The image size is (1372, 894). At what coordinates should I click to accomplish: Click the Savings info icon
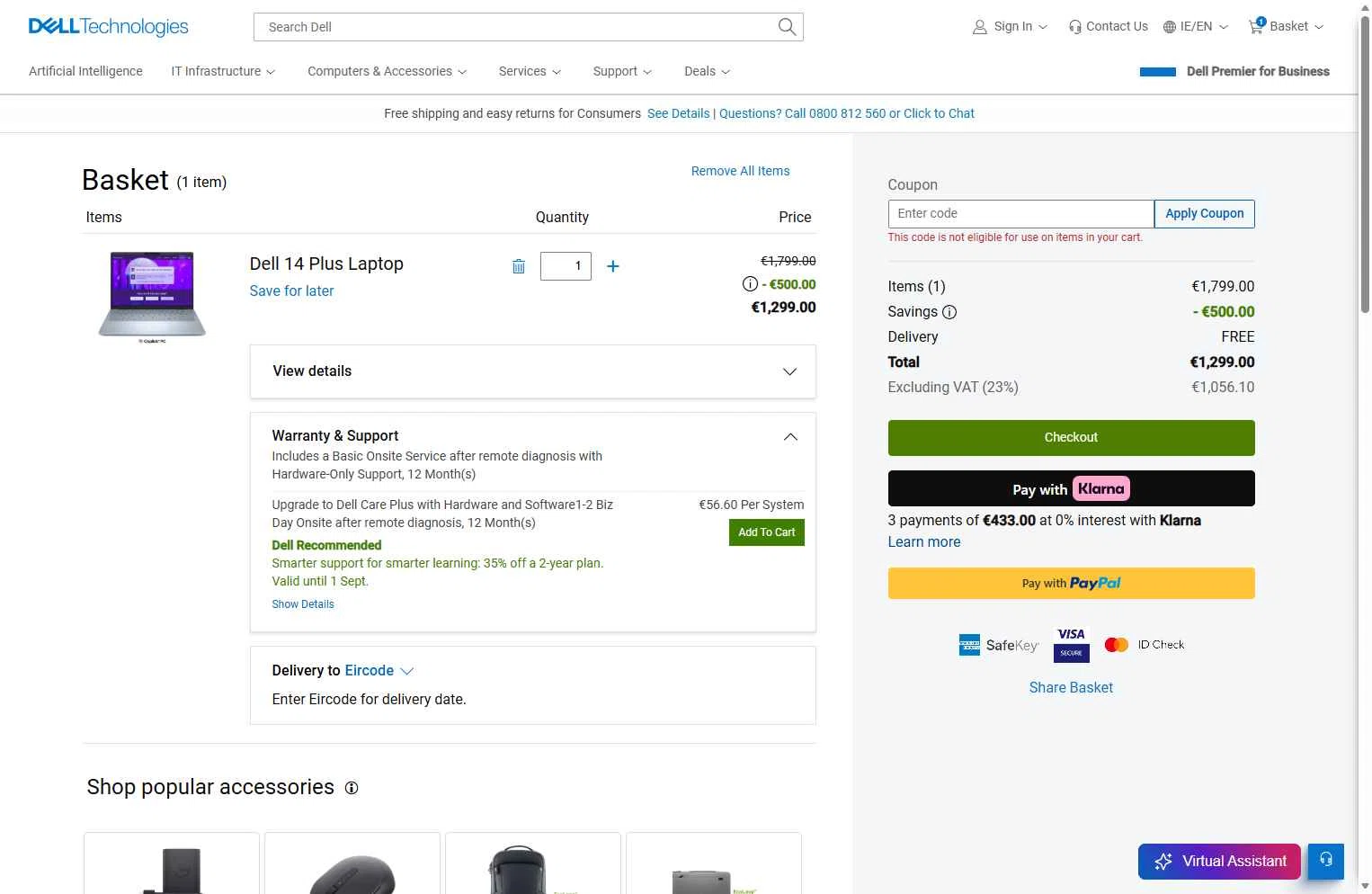pos(949,312)
